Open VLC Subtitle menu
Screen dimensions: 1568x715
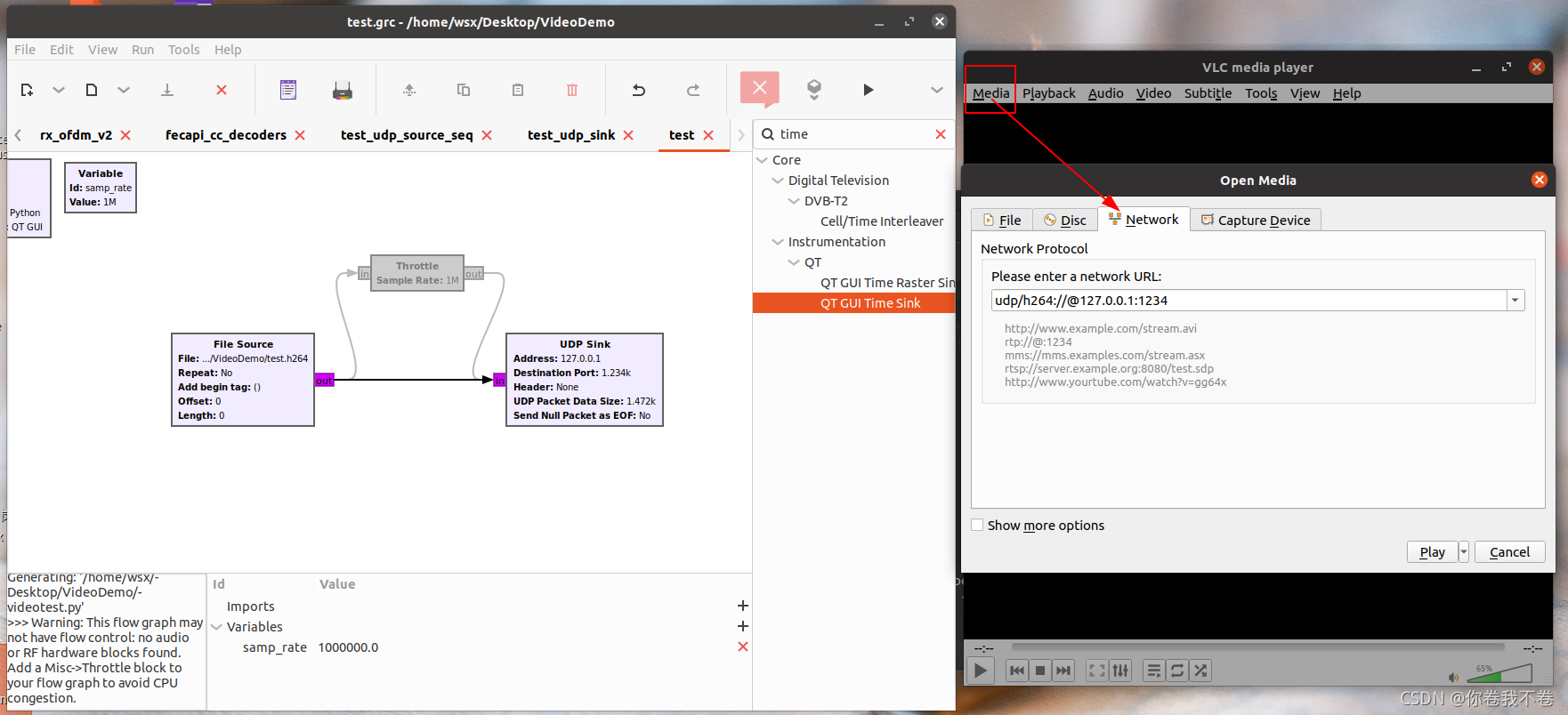pyautogui.click(x=1208, y=93)
